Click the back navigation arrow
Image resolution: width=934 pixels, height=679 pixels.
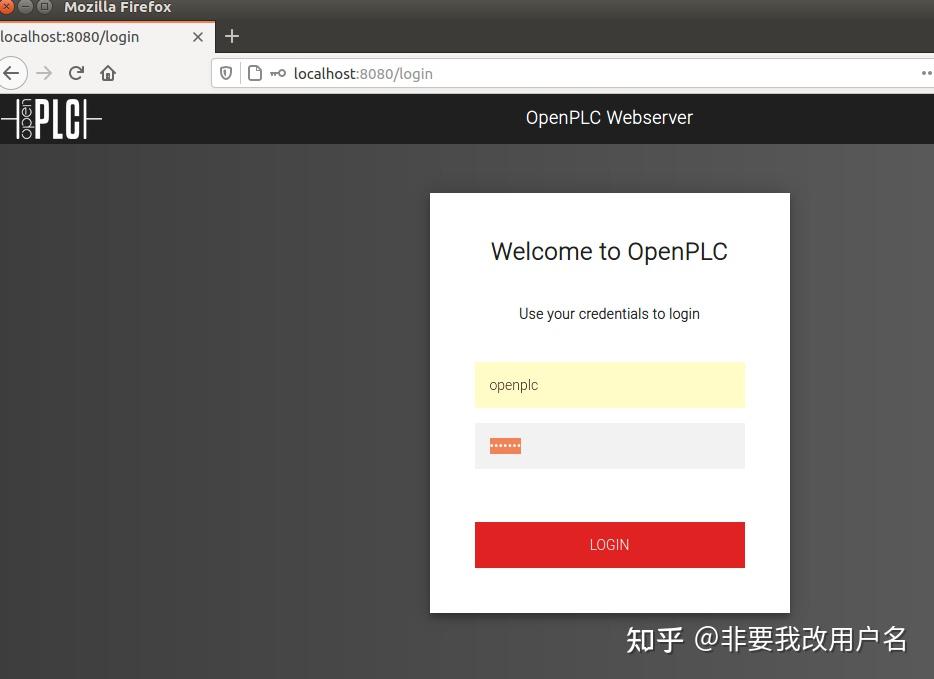tap(12, 73)
